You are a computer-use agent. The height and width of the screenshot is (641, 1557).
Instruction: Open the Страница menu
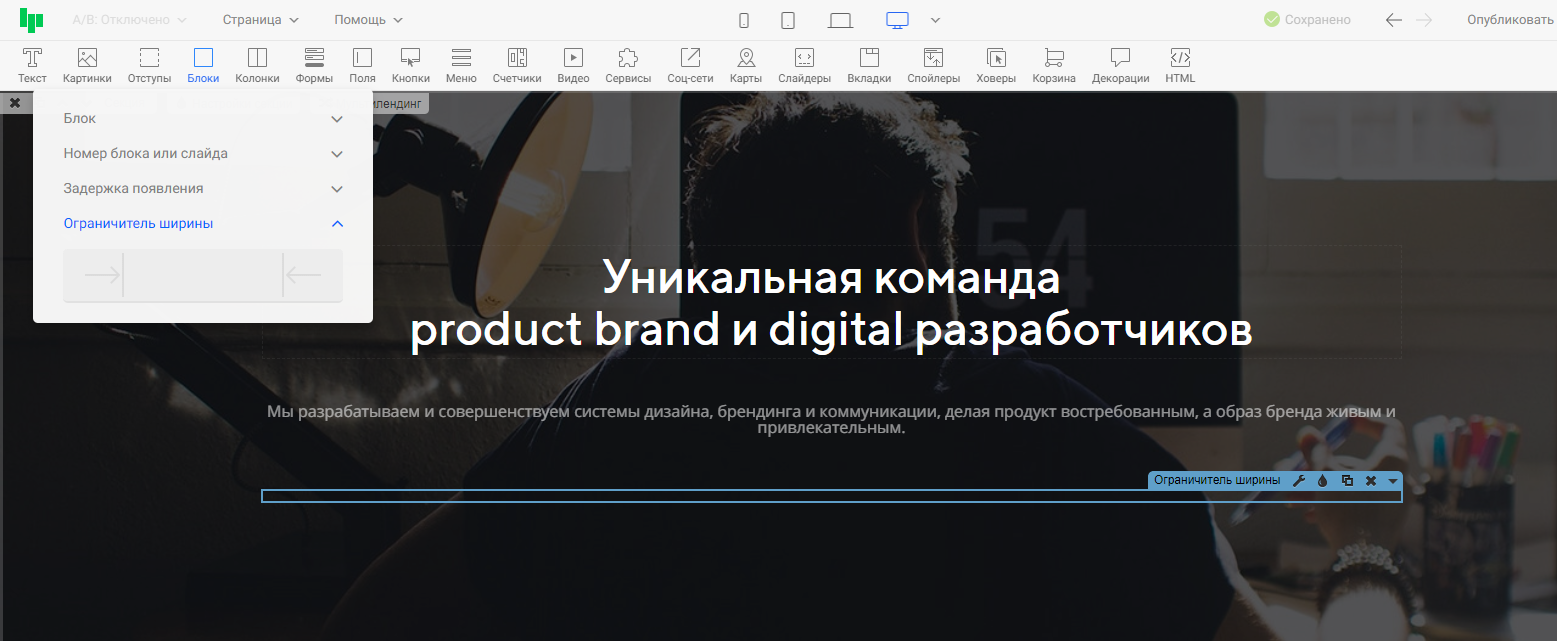(x=260, y=20)
